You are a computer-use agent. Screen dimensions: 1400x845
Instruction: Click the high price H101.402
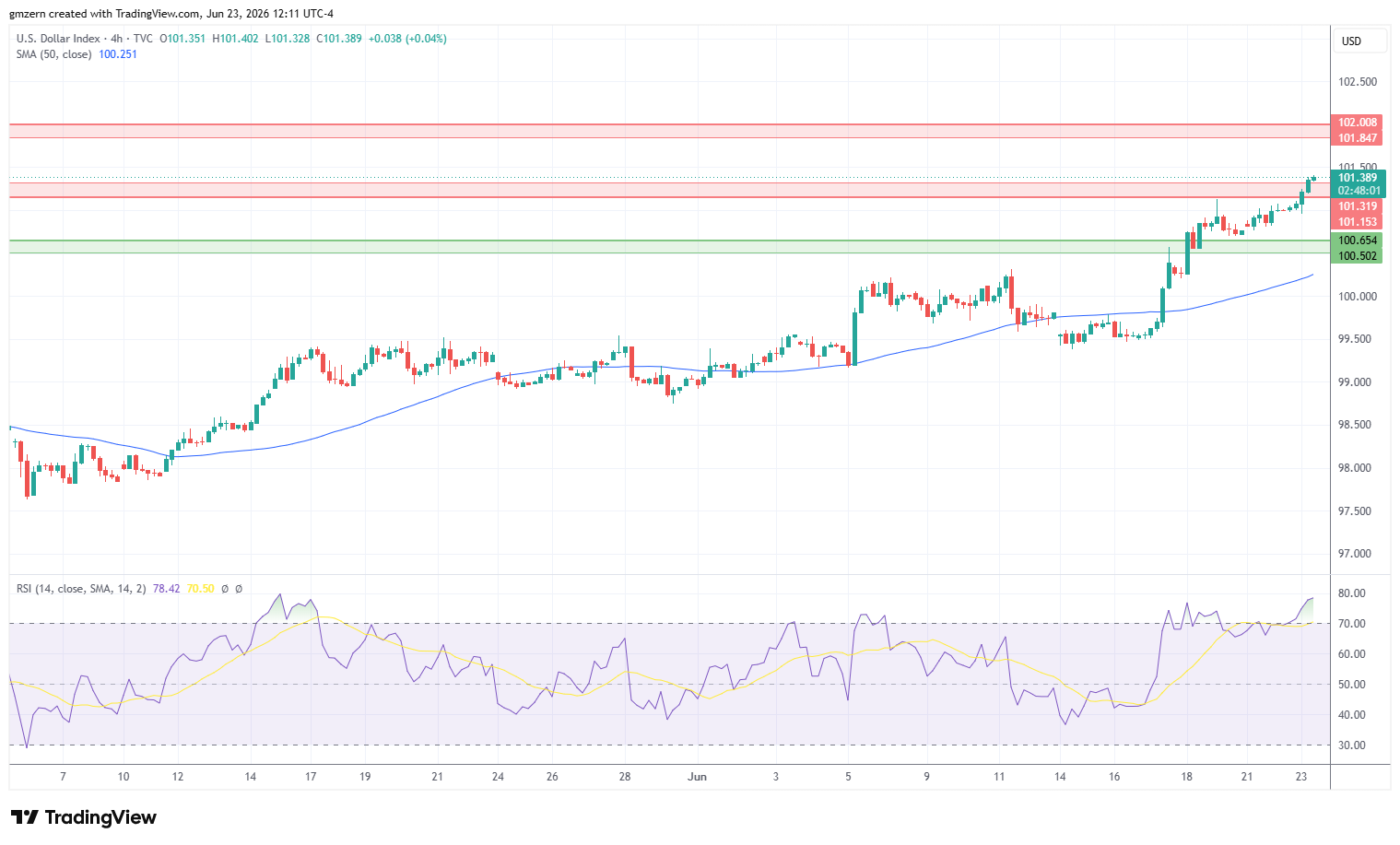coord(236,39)
